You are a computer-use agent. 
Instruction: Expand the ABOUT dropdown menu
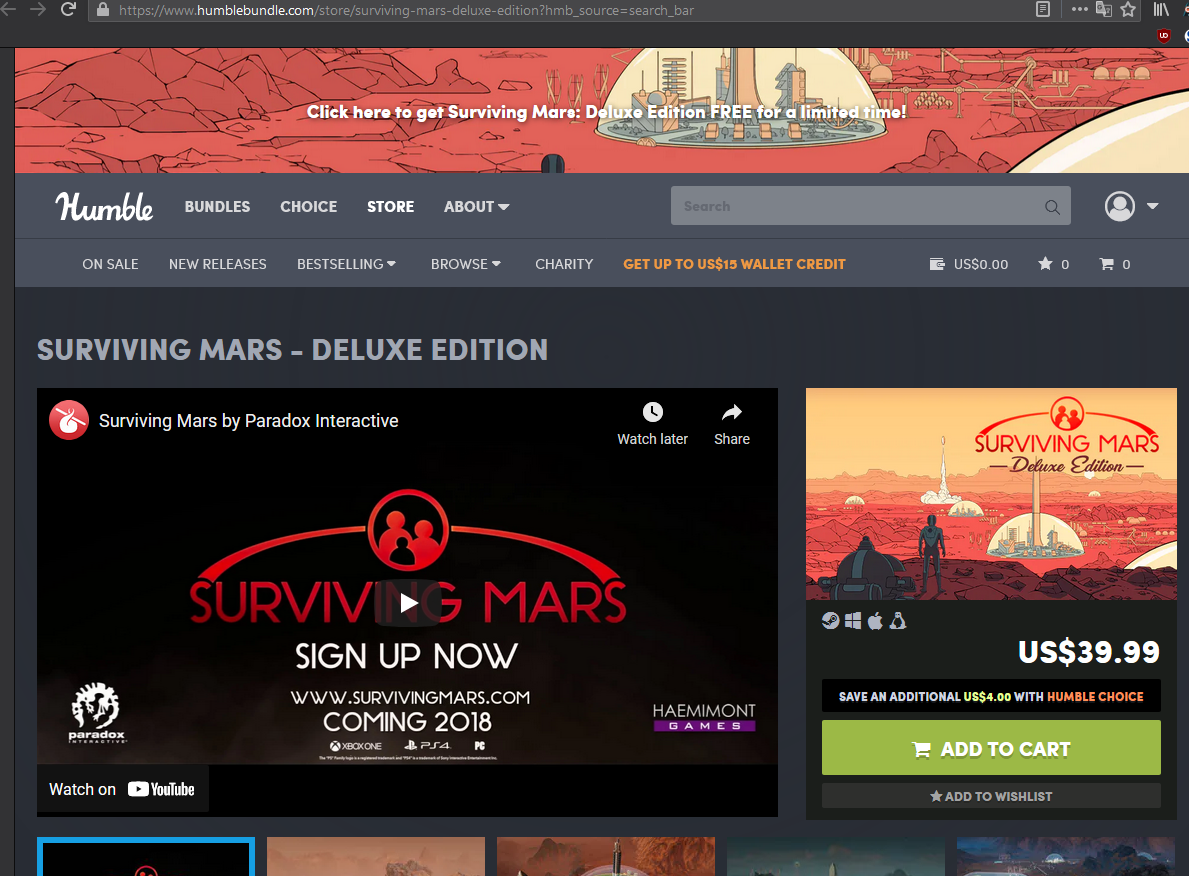tap(476, 206)
